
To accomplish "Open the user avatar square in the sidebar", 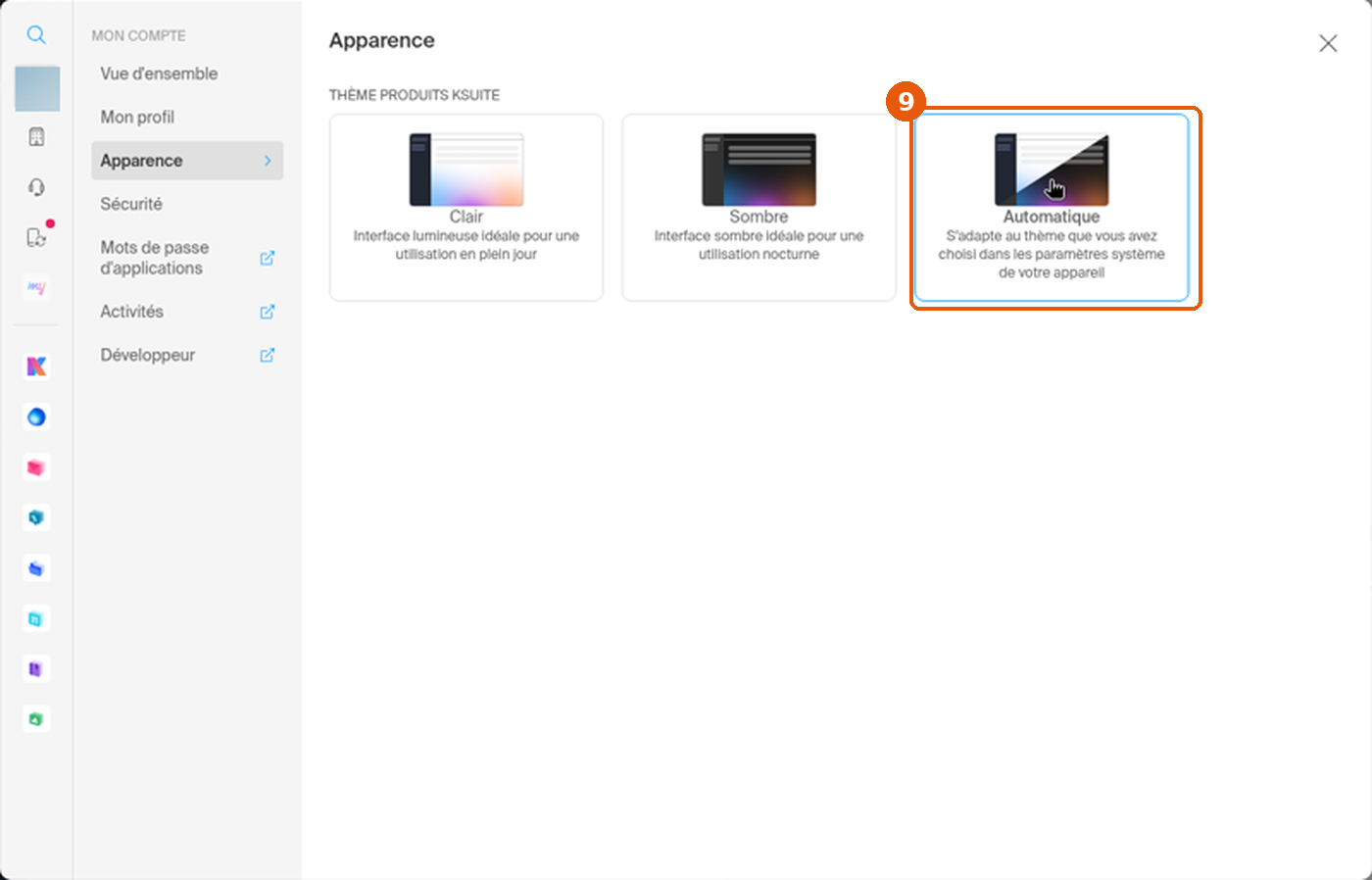I will [x=37, y=89].
